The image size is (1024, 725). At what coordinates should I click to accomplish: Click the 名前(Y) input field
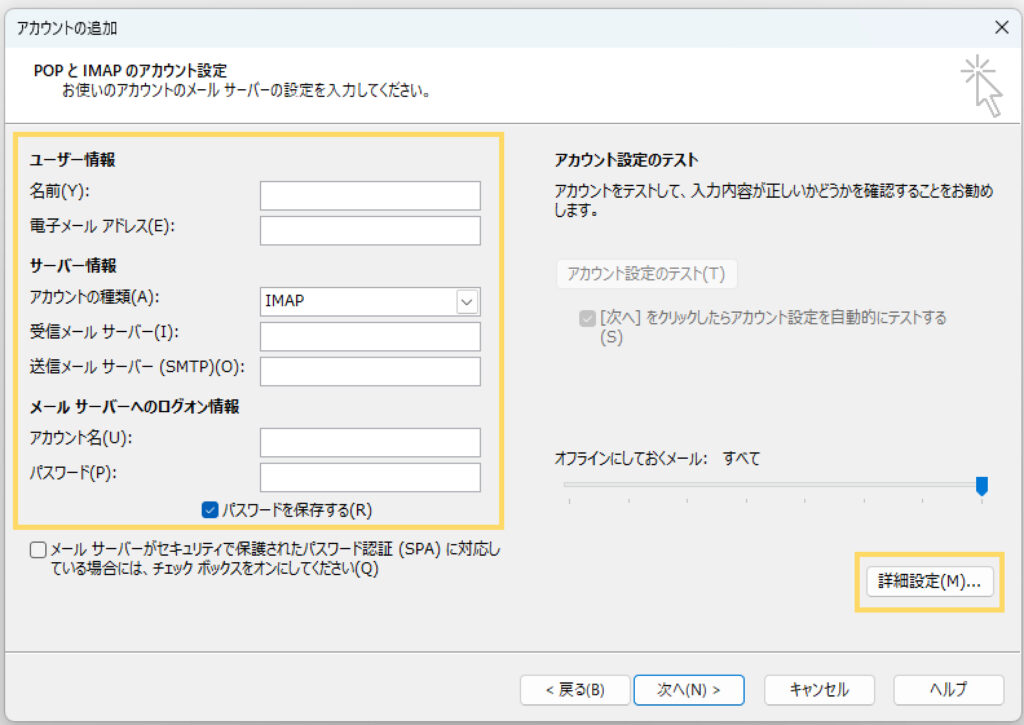coord(370,196)
